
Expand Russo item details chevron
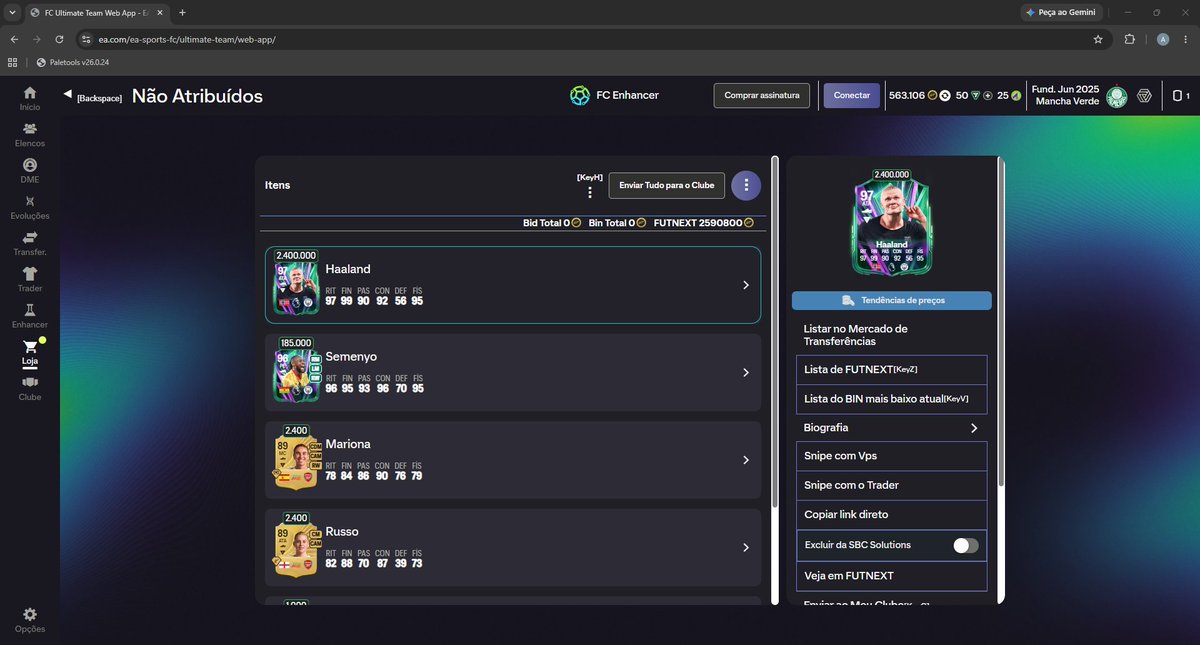coord(745,548)
